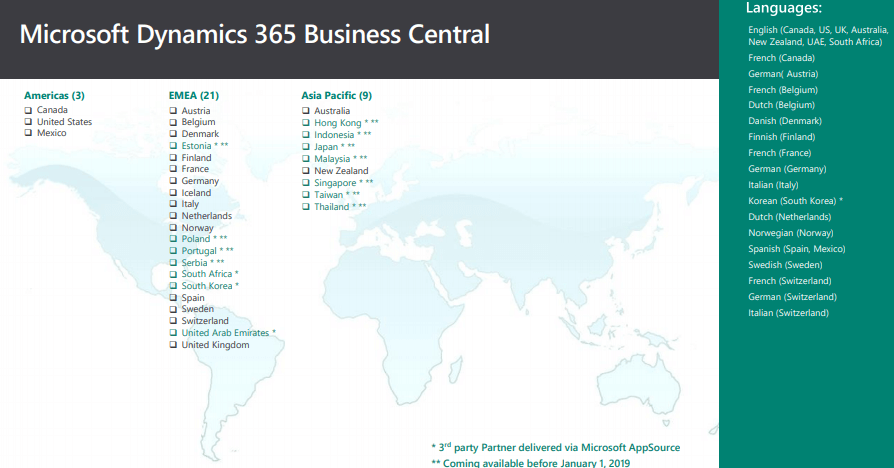This screenshot has height=468, width=894.
Task: Select the 'French (Canada)' language
Action: coord(781,58)
